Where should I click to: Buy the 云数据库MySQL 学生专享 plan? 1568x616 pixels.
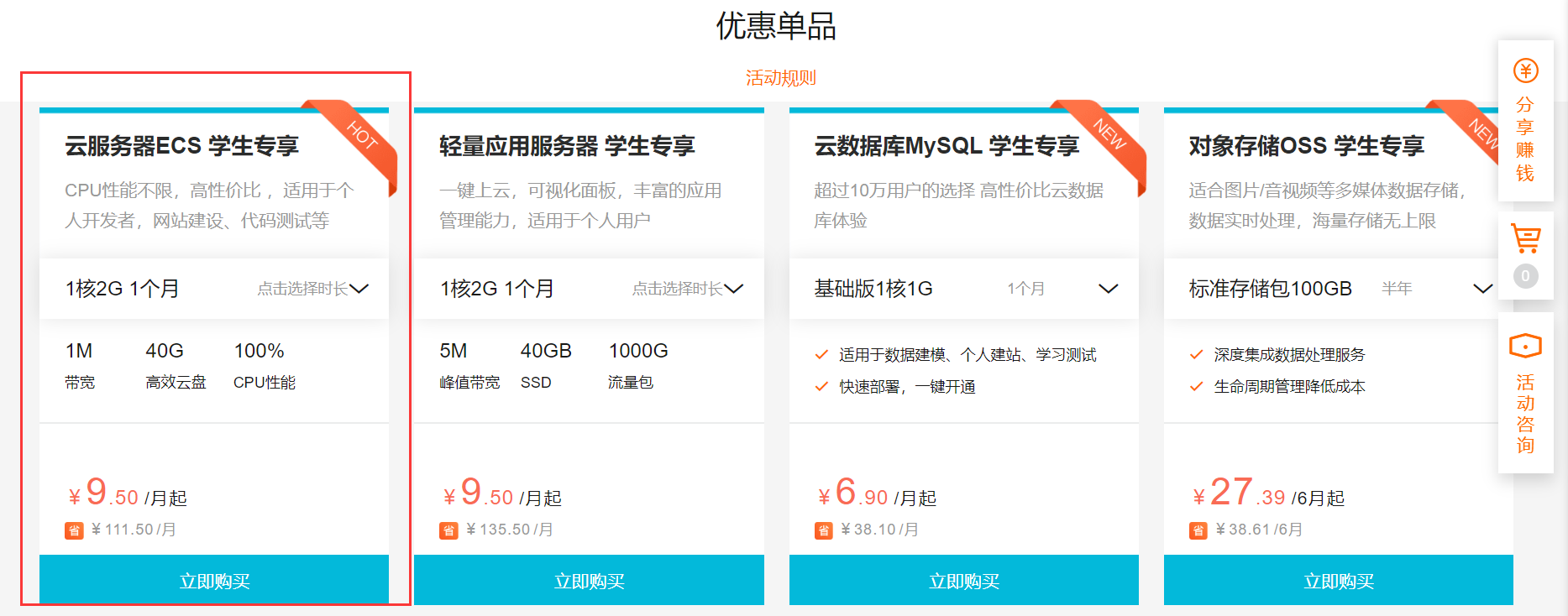(964, 580)
